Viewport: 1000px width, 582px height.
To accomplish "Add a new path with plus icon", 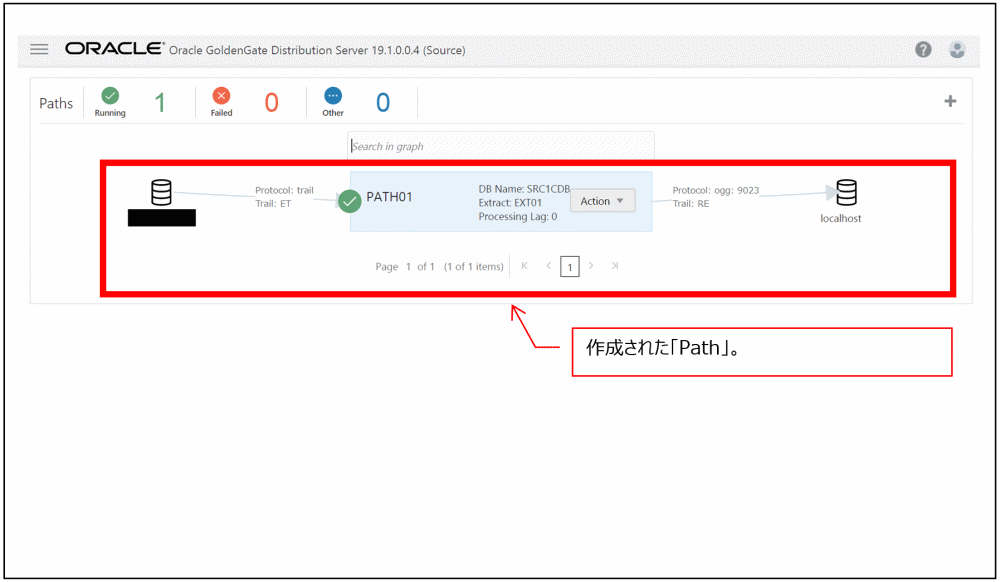I will [x=950, y=101].
